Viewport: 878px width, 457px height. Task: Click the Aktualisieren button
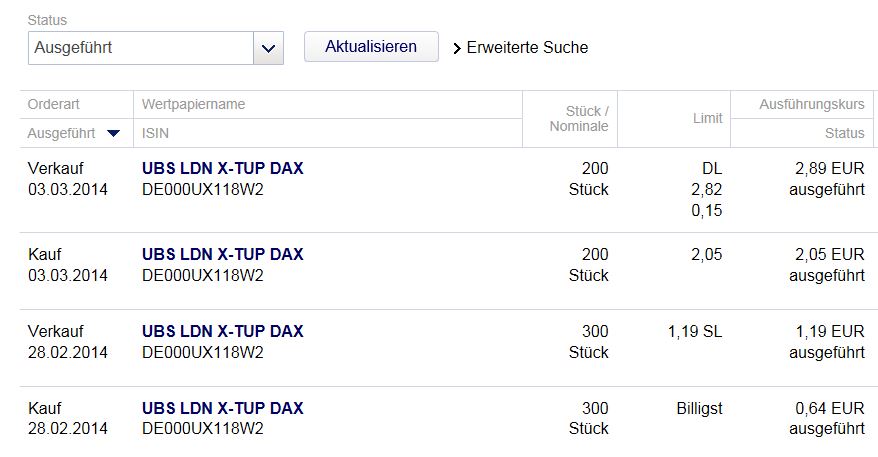point(371,47)
